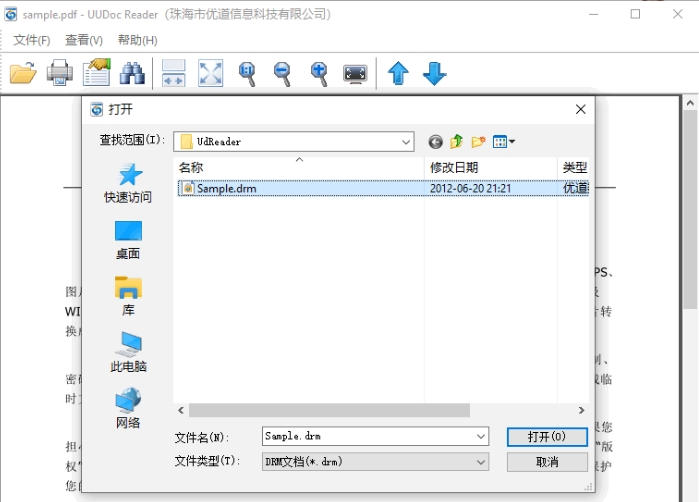The width and height of the screenshot is (699, 502).
Task: Click the binoculars search icon
Action: [132, 73]
